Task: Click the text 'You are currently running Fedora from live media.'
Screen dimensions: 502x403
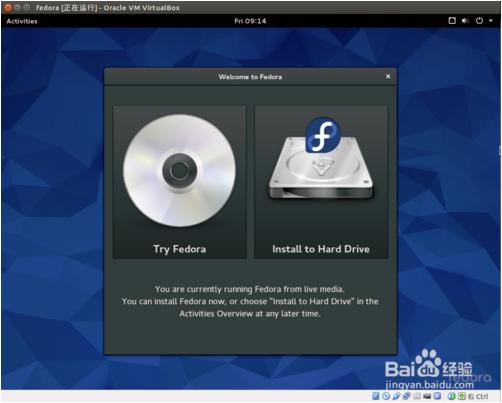Action: pos(250,289)
